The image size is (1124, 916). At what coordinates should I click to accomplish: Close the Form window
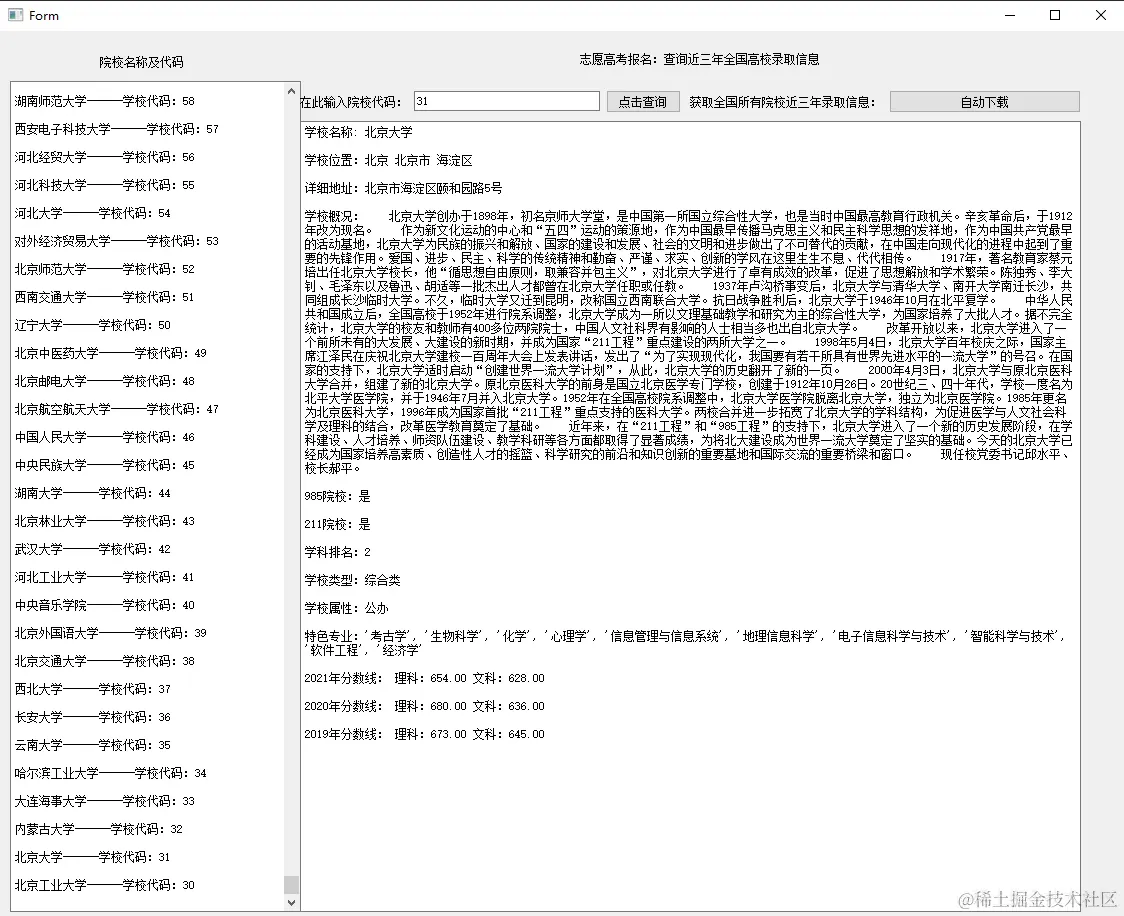pos(1101,15)
